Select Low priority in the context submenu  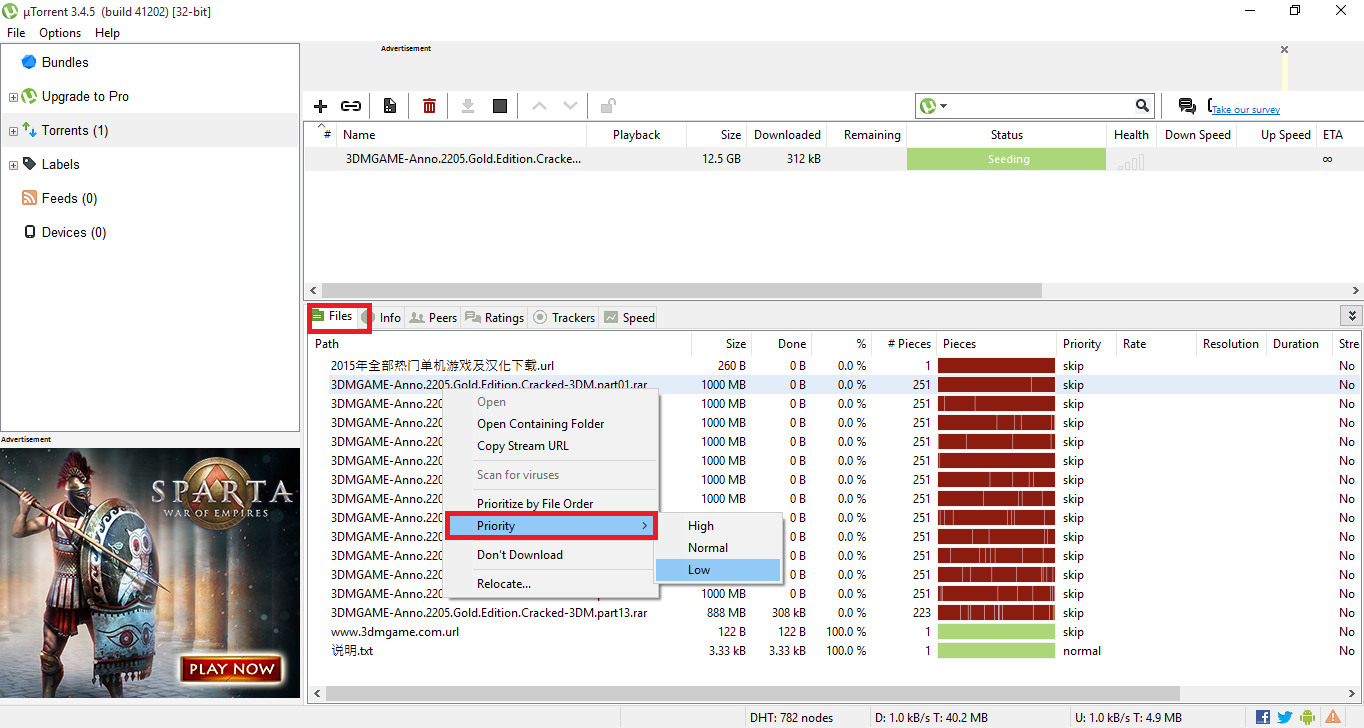pos(698,569)
